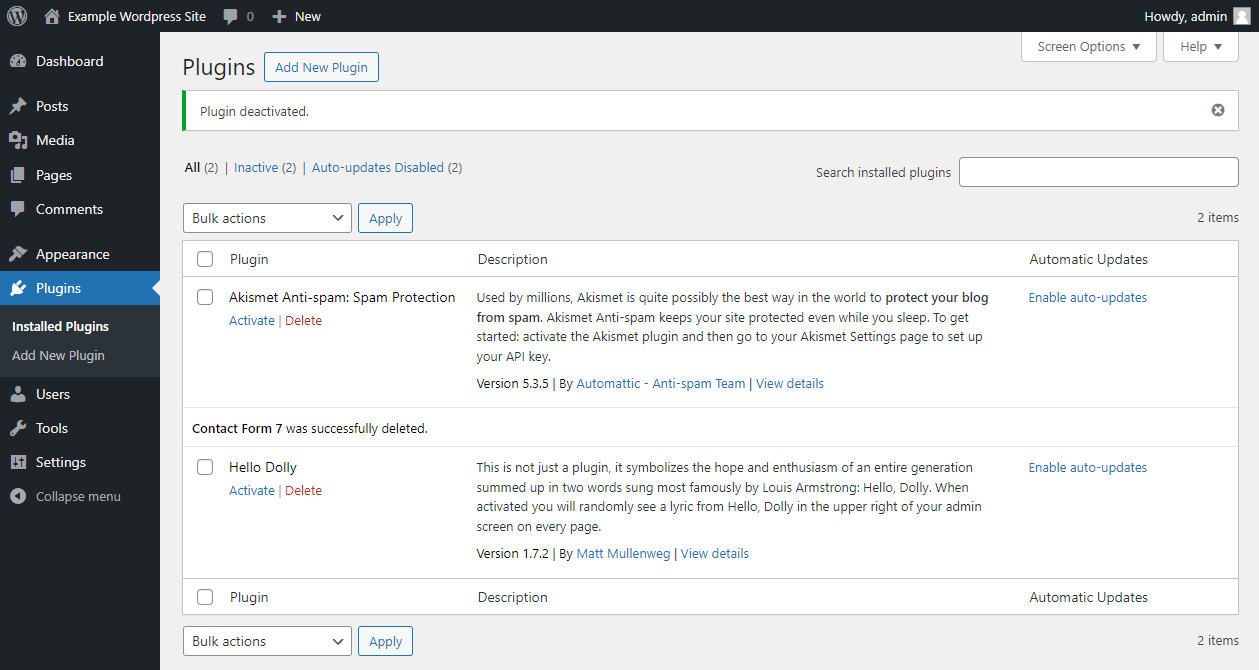Delete the Hello Dolly plugin
Screen dimensions: 1259x670
[x=303, y=490]
